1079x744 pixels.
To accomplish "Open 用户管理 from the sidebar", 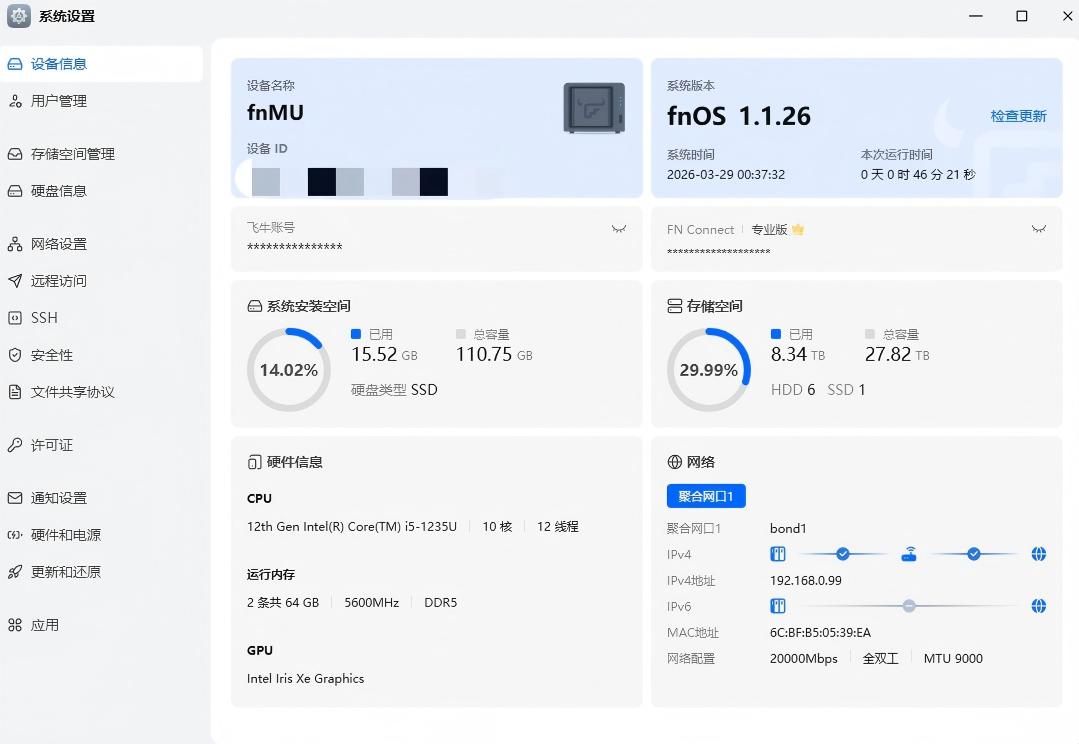I will tap(60, 100).
